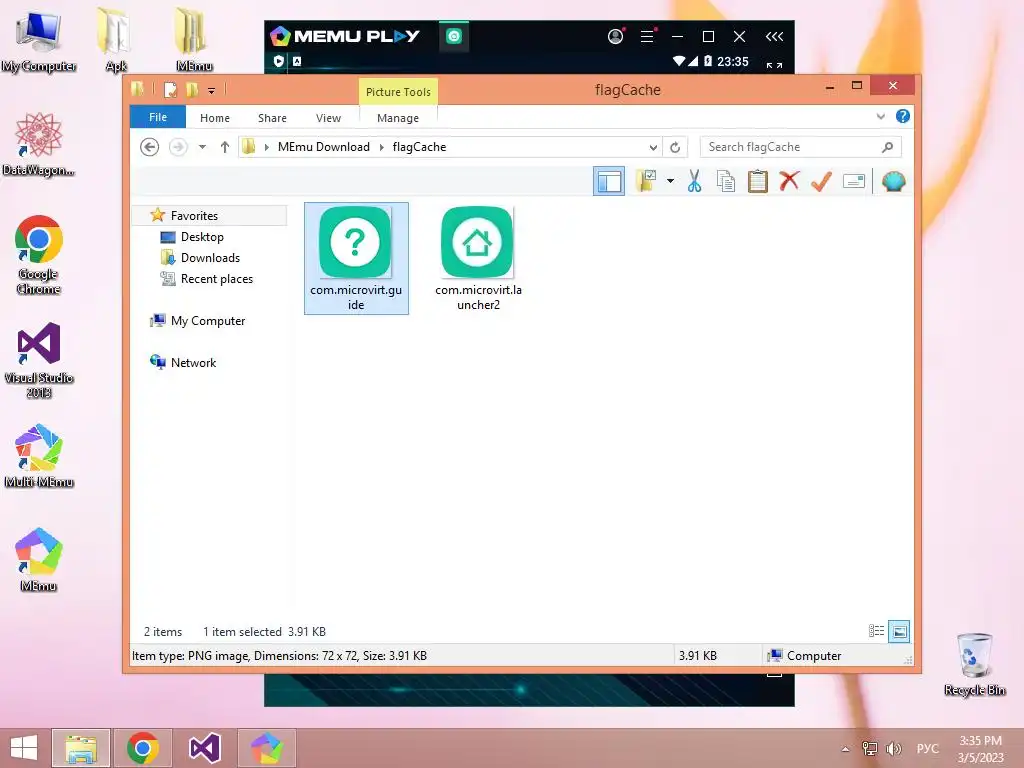Click the Cut scissors icon
This screenshot has height=768, width=1024.
coord(694,181)
